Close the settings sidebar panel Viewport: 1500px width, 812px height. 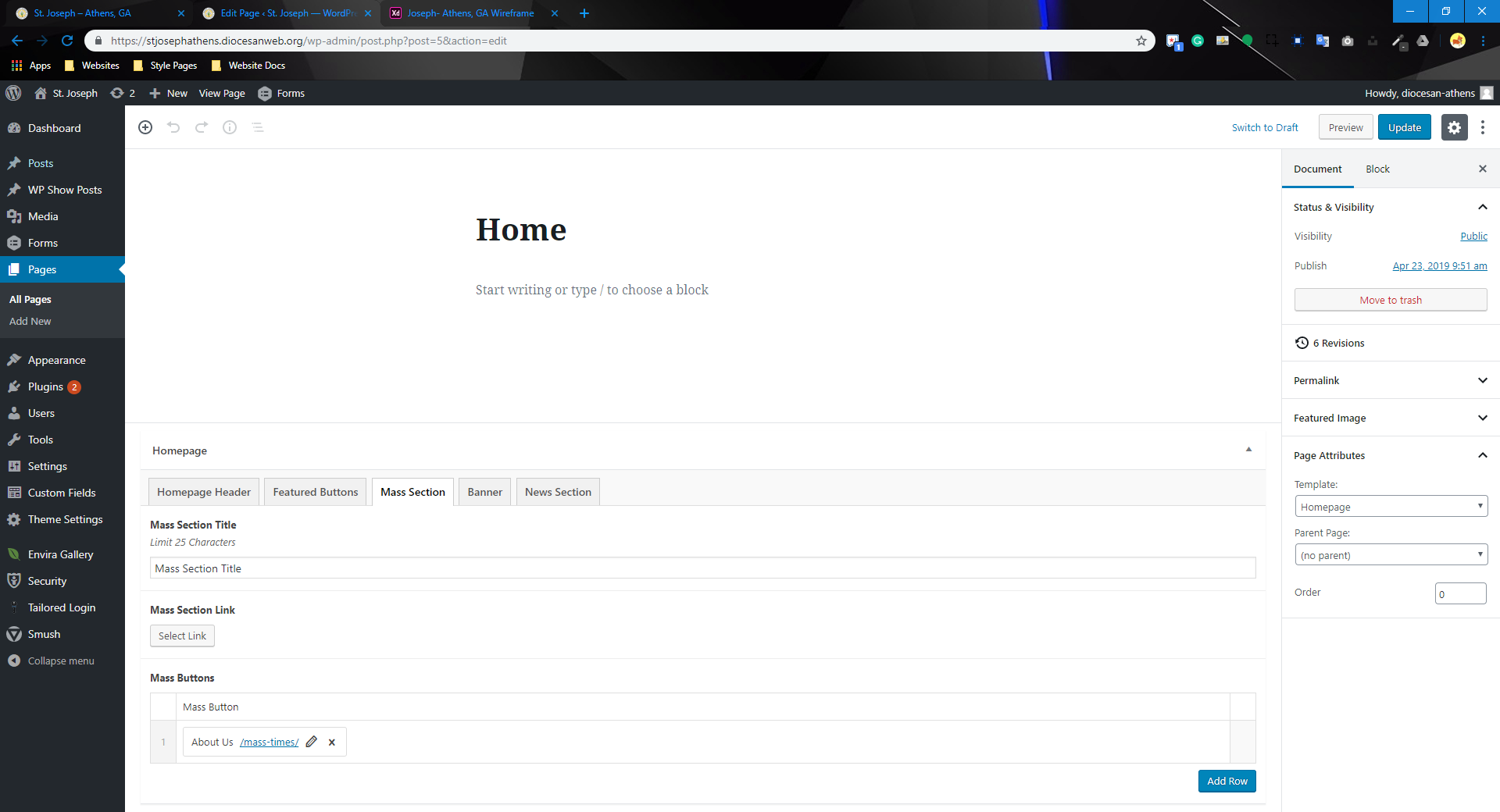point(1483,169)
